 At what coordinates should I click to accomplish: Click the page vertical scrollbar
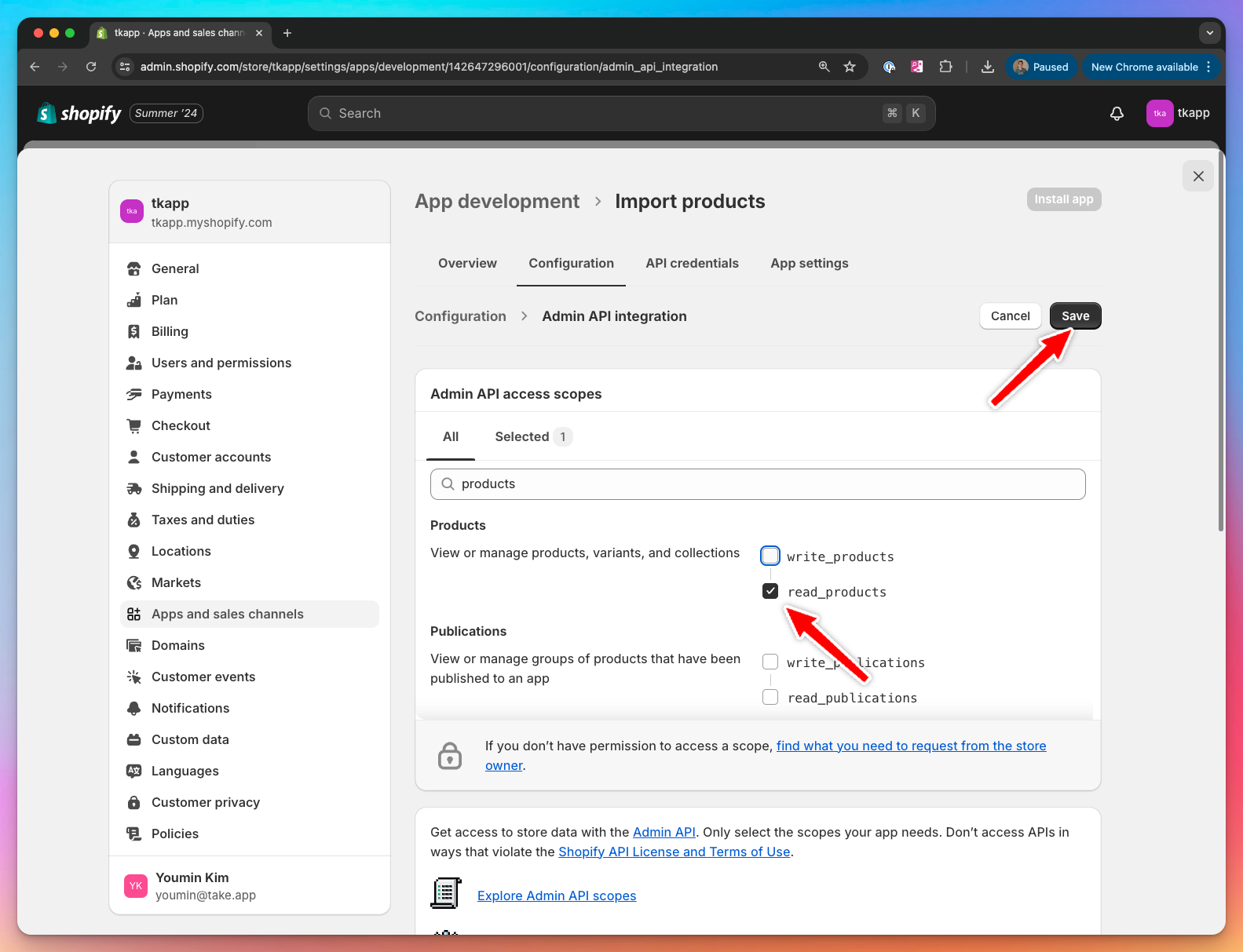1221,341
